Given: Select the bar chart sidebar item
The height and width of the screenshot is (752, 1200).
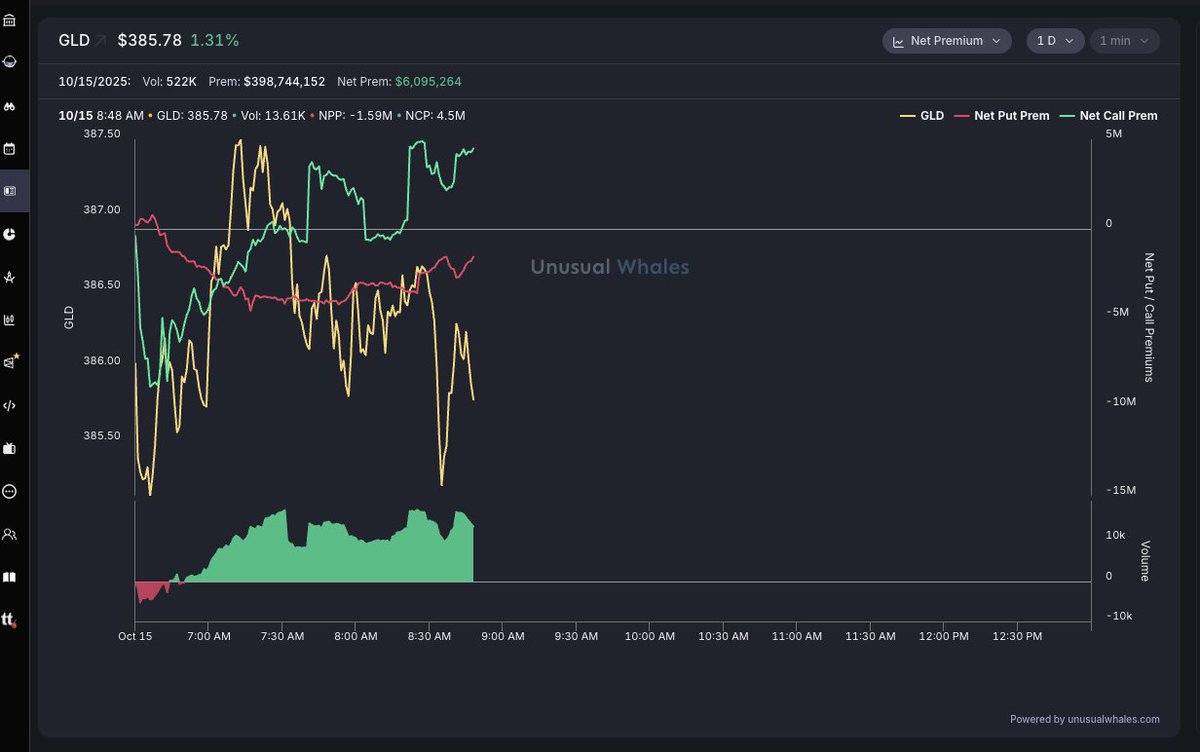Looking at the screenshot, I should (x=9, y=320).
